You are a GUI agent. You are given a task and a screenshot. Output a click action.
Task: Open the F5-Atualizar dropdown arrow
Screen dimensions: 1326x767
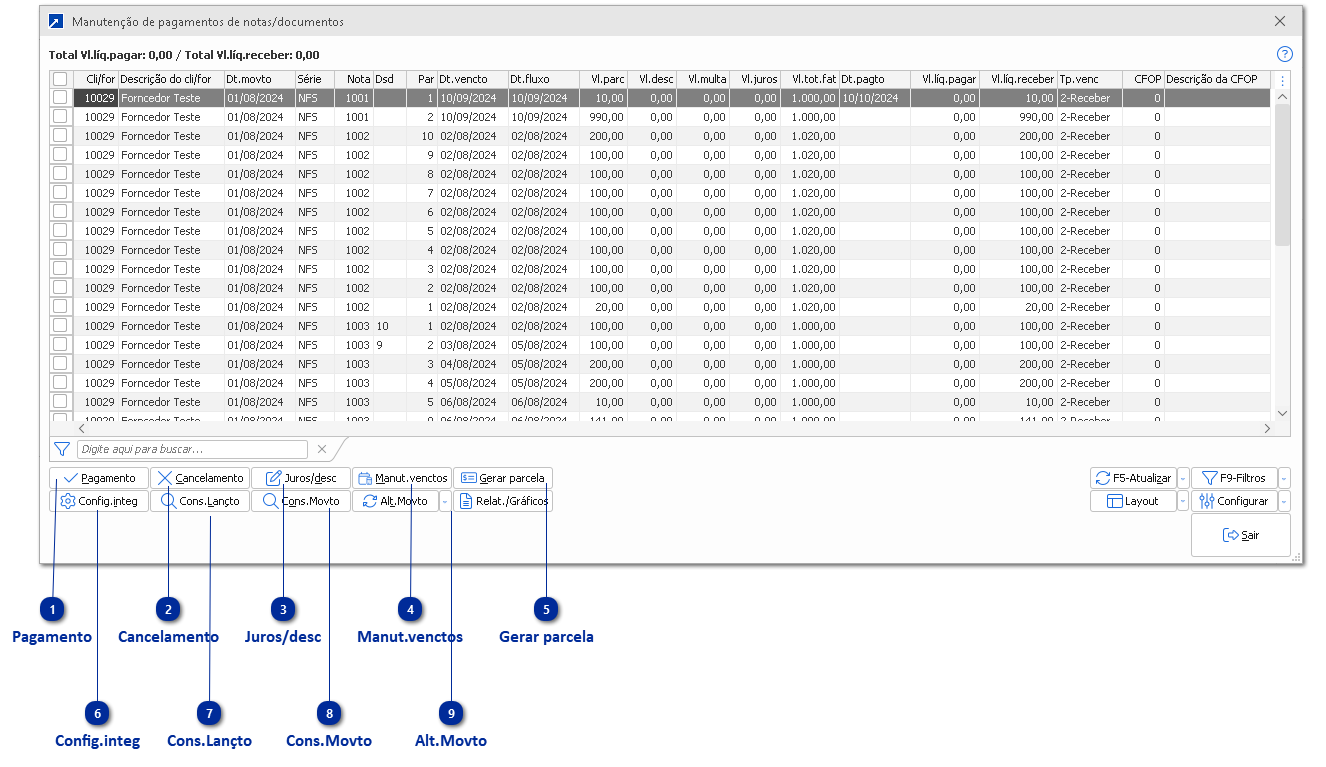point(1183,478)
